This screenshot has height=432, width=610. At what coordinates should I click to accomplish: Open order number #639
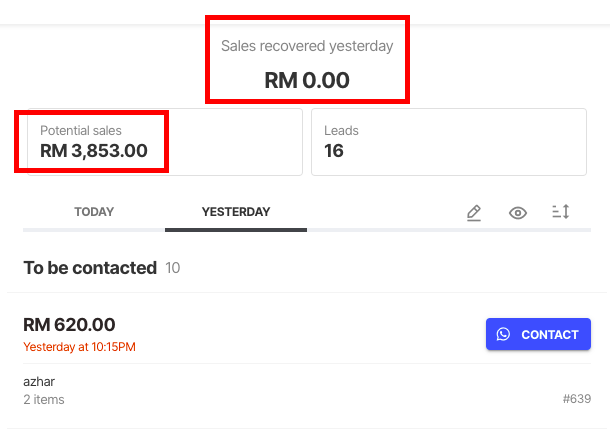click(x=577, y=399)
